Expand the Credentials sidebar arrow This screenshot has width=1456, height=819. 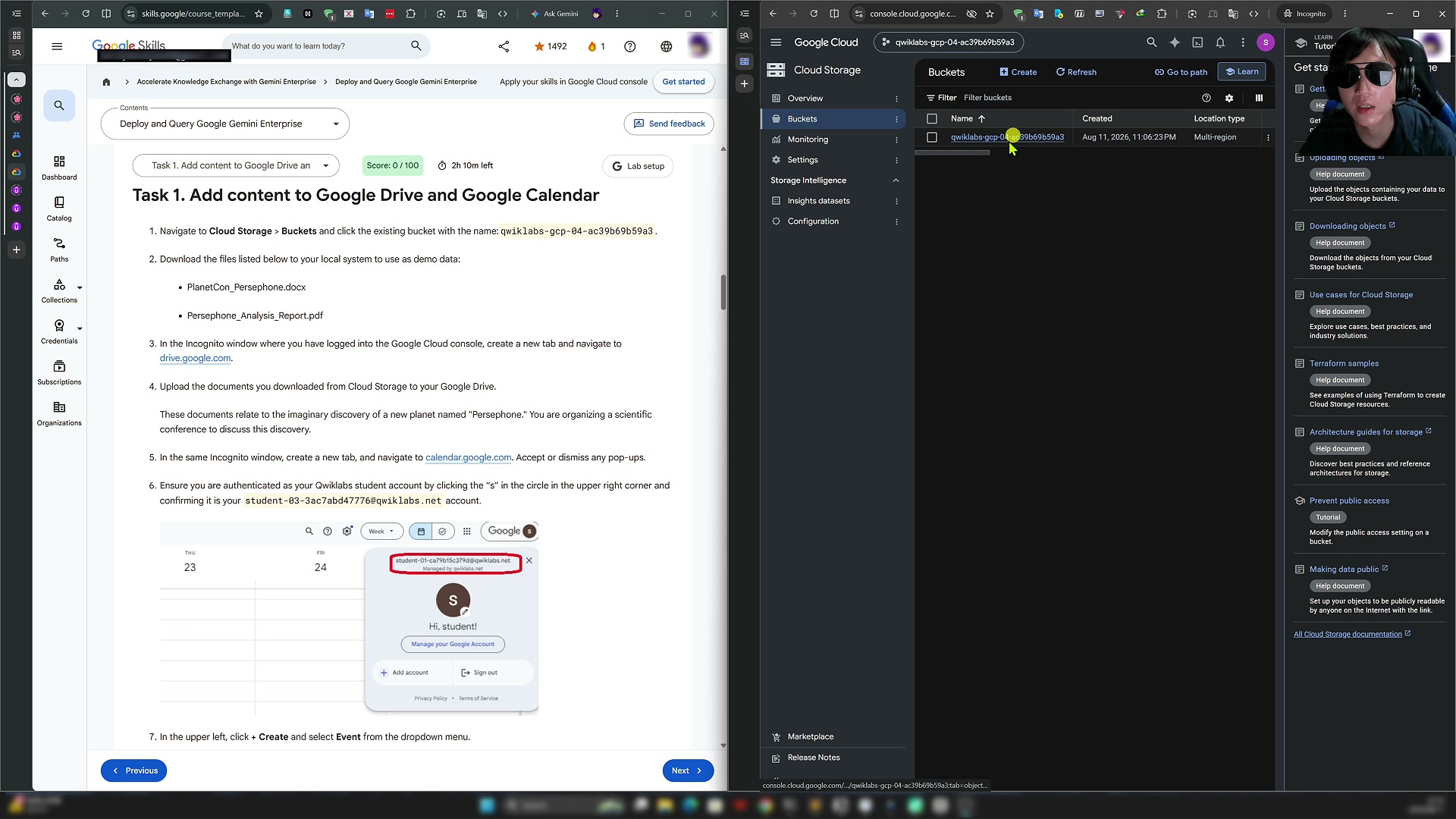click(x=80, y=328)
